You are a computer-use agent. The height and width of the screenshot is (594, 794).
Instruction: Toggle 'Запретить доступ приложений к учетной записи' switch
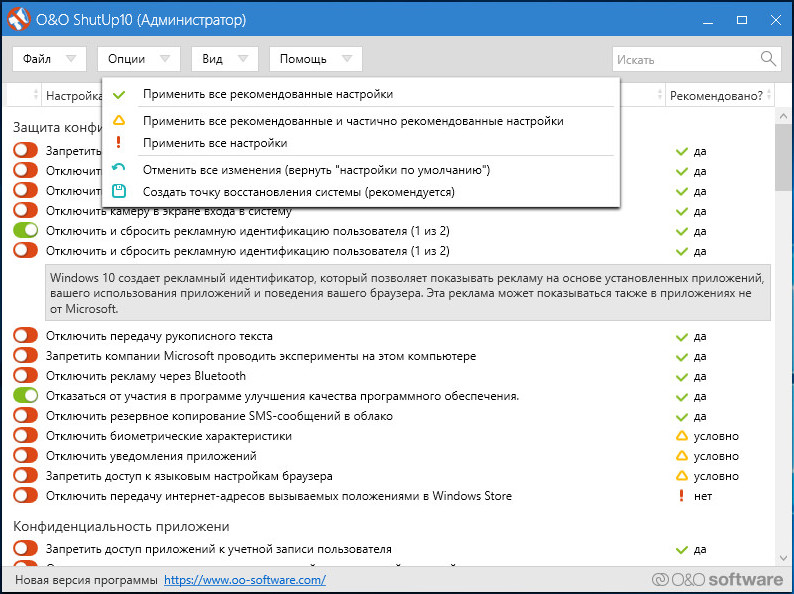point(25,548)
